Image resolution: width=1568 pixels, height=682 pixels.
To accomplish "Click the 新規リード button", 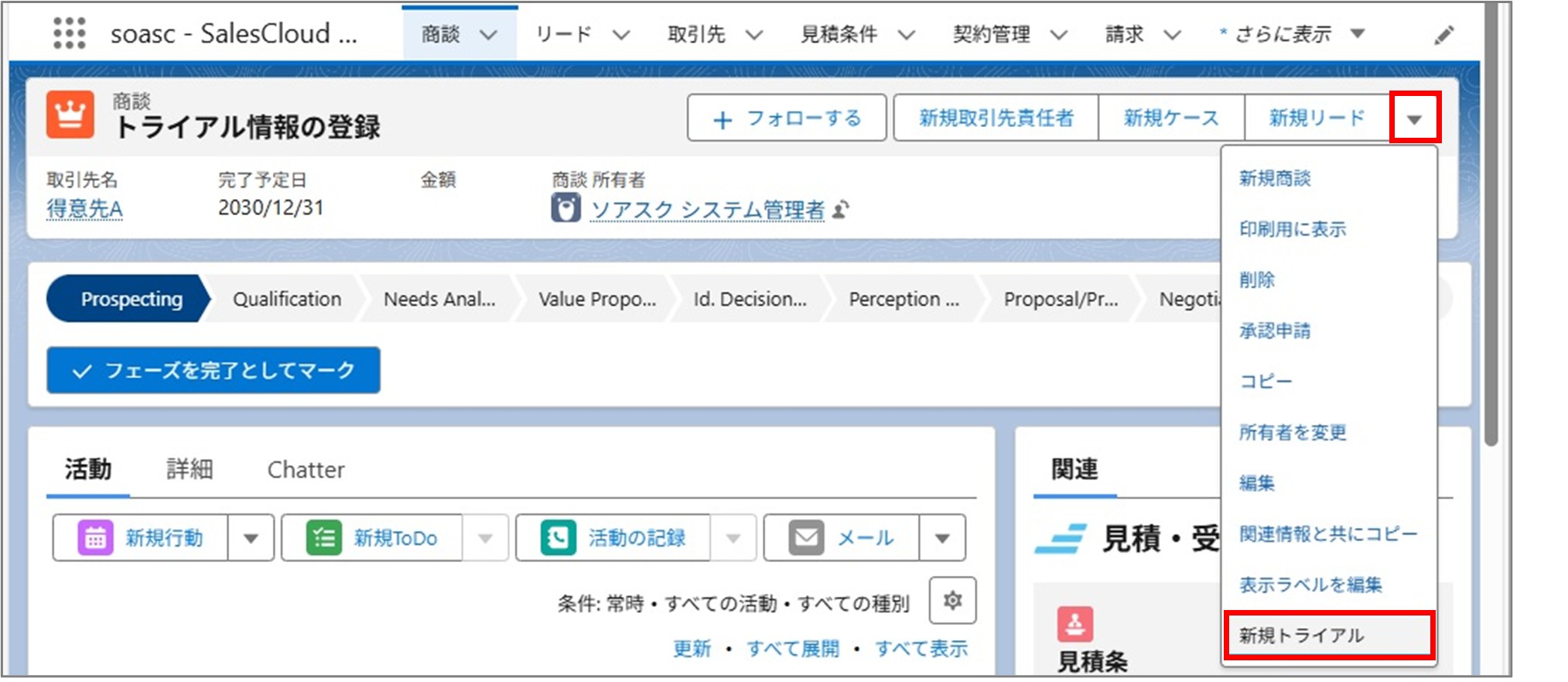I will [x=1317, y=118].
